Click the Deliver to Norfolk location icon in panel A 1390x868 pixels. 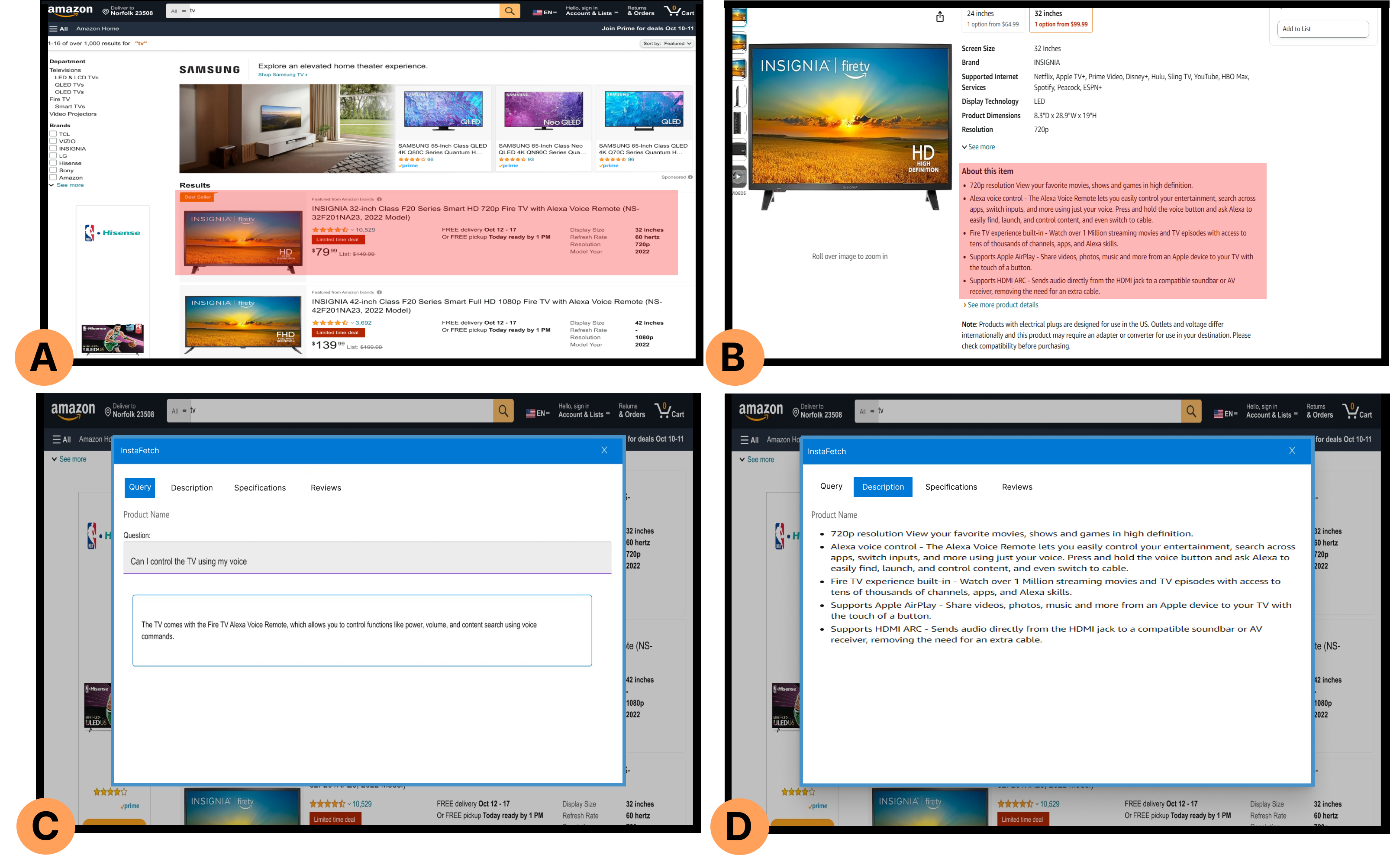[x=106, y=12]
